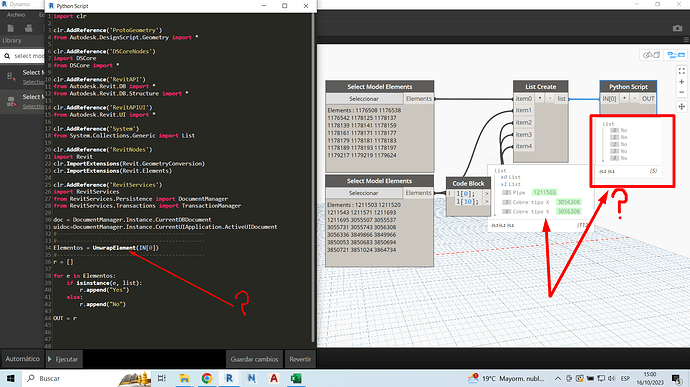Click the OUT port on Python Script node
The image size is (690, 387).
648,99
